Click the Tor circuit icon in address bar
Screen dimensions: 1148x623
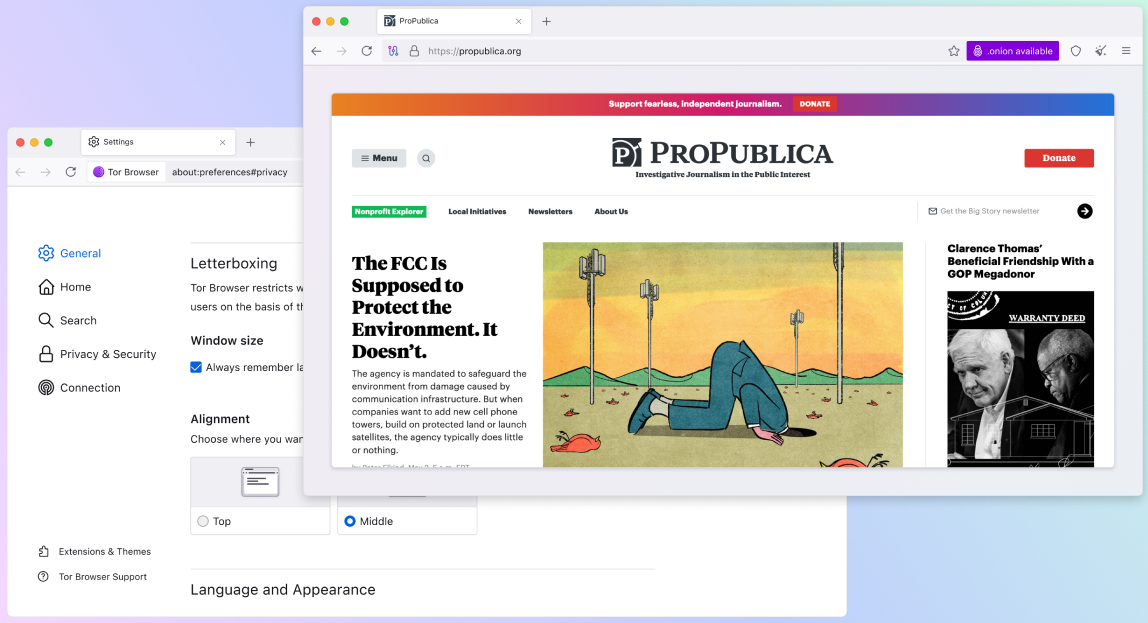point(394,51)
